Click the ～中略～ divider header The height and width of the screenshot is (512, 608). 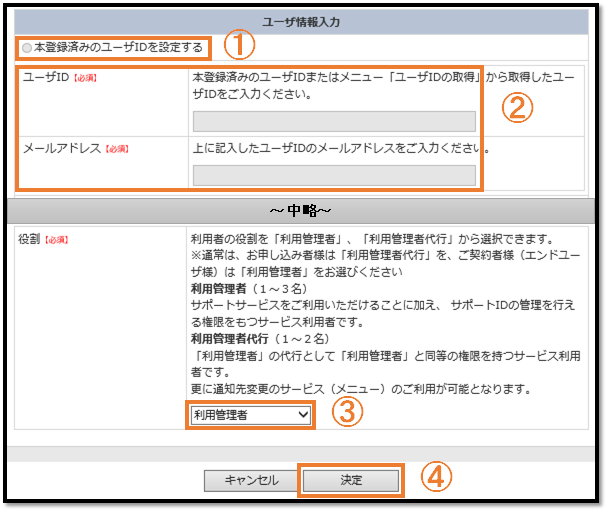(302, 212)
